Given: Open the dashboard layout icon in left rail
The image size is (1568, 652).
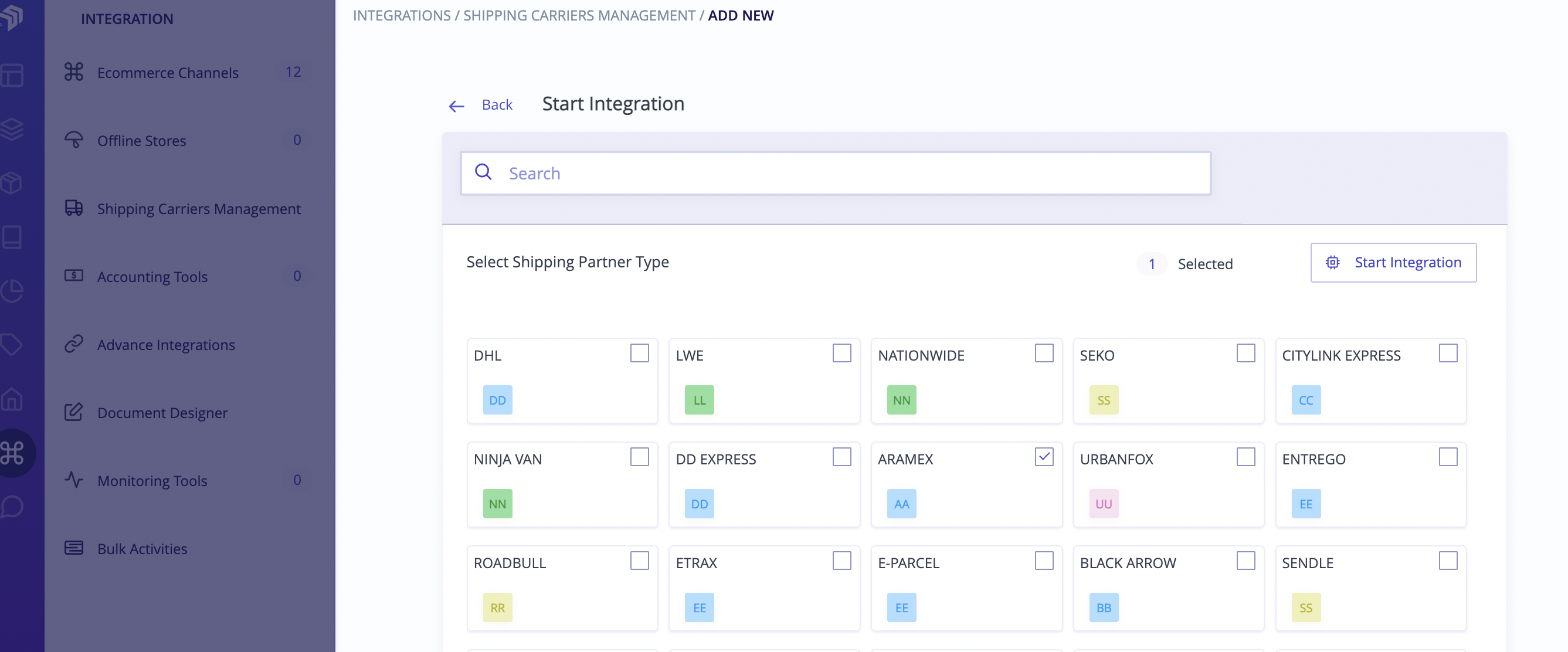Looking at the screenshot, I should (12, 76).
